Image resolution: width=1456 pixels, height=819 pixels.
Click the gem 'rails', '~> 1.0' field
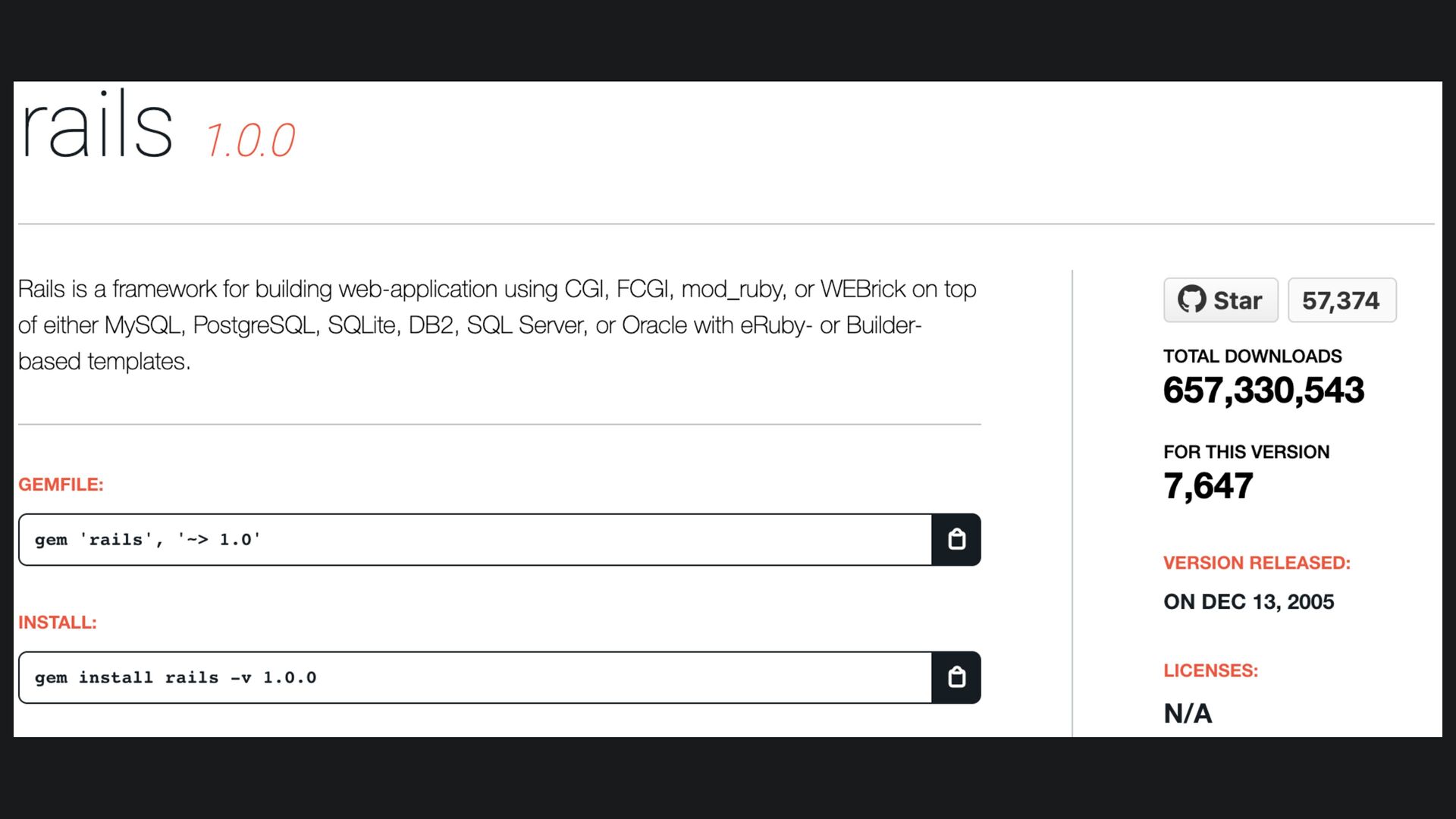475,539
